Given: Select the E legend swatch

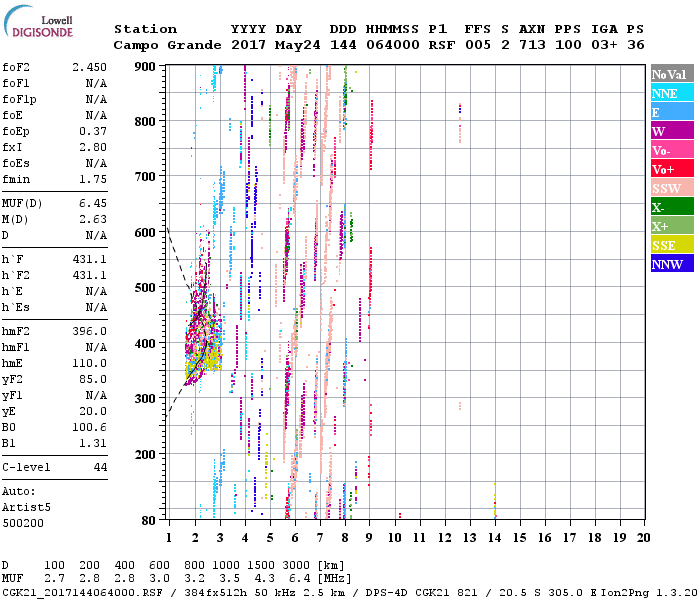Looking at the screenshot, I should pyautogui.click(x=672, y=112).
